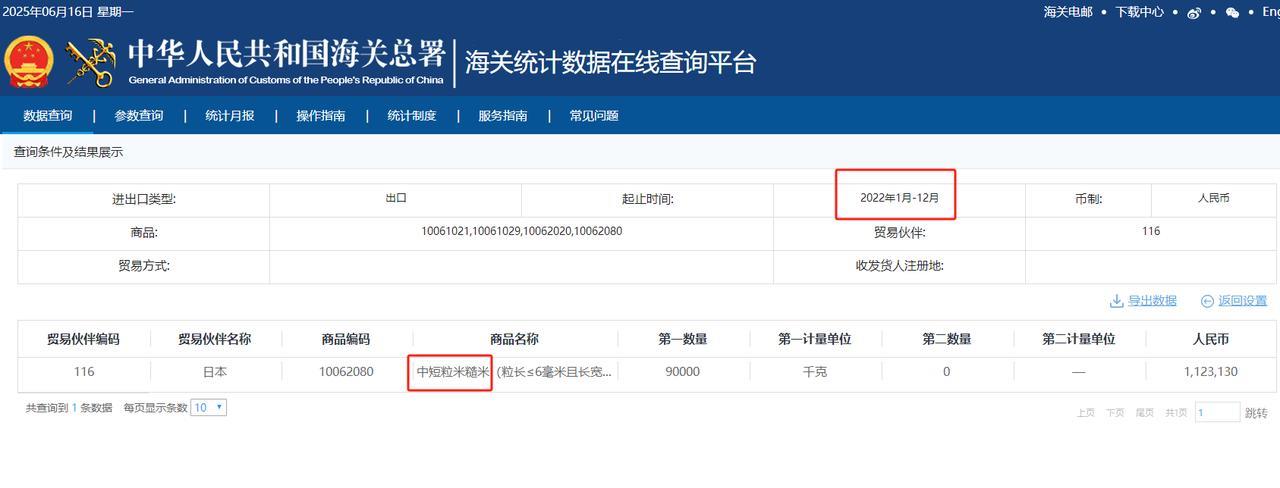Click the customs key-and-caduceus emblem
1280x488 pixels.
click(91, 62)
